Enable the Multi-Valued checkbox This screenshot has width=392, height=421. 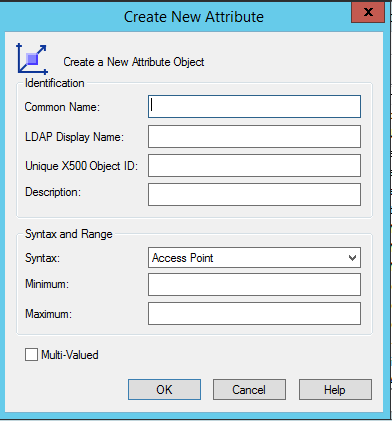point(31,355)
